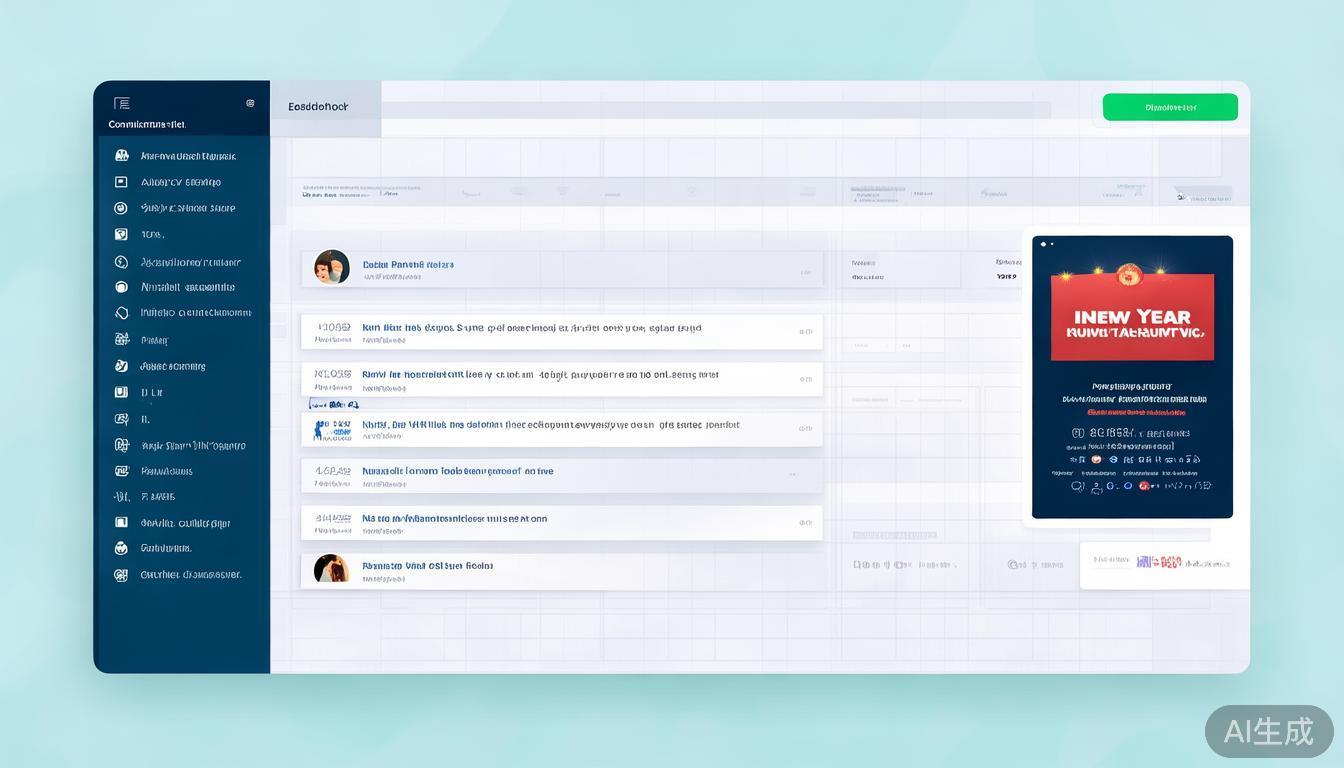Viewport: 1344px width, 768px height.
Task: Click the white filled square icon near sidebar bottom
Action: (121, 522)
